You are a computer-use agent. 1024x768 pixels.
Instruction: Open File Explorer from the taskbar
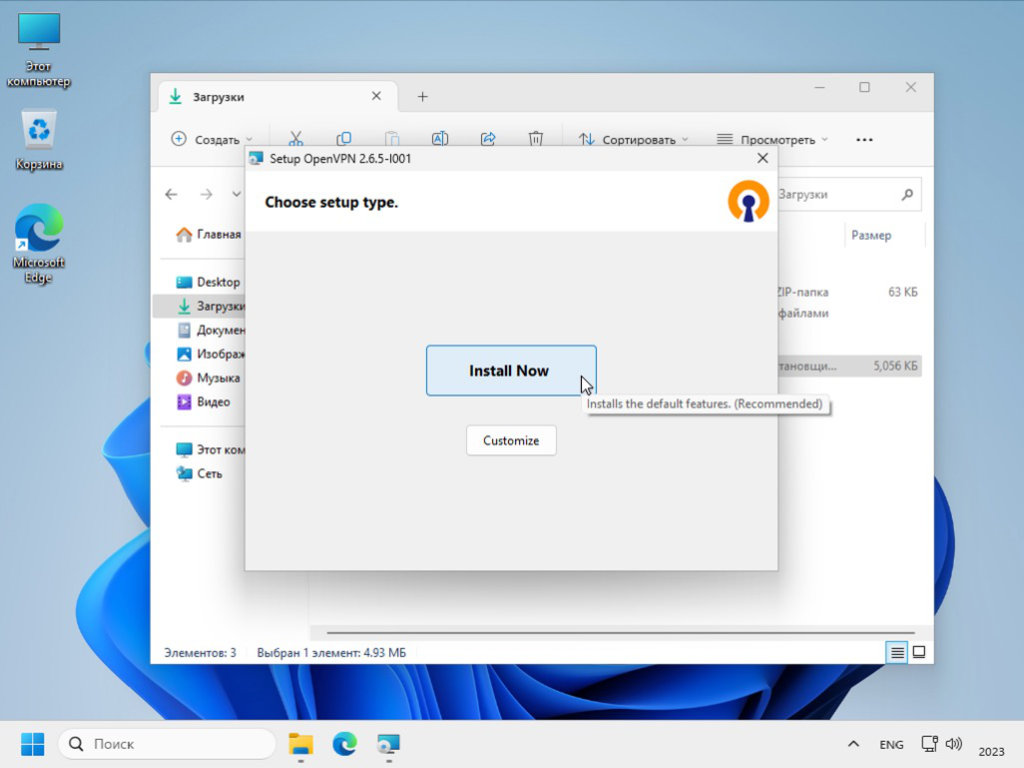[300, 744]
